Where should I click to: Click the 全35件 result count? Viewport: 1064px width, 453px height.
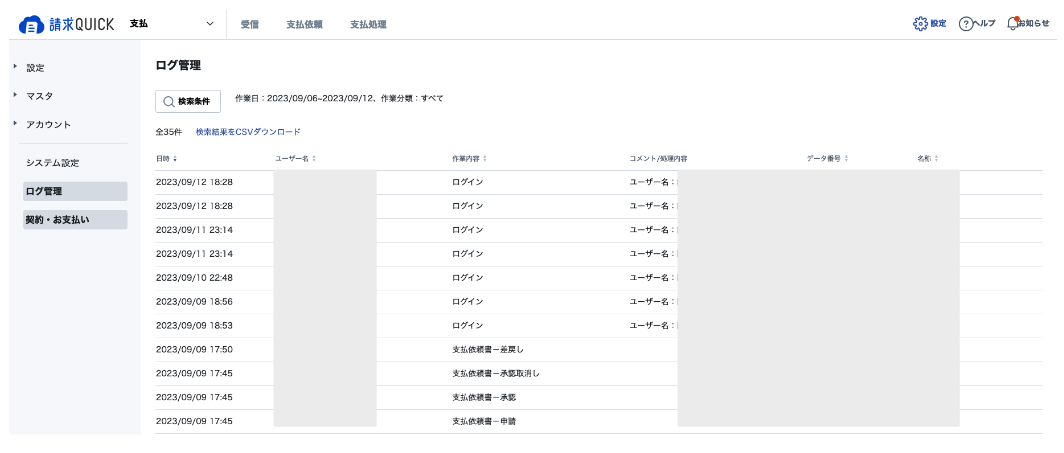pos(169,132)
